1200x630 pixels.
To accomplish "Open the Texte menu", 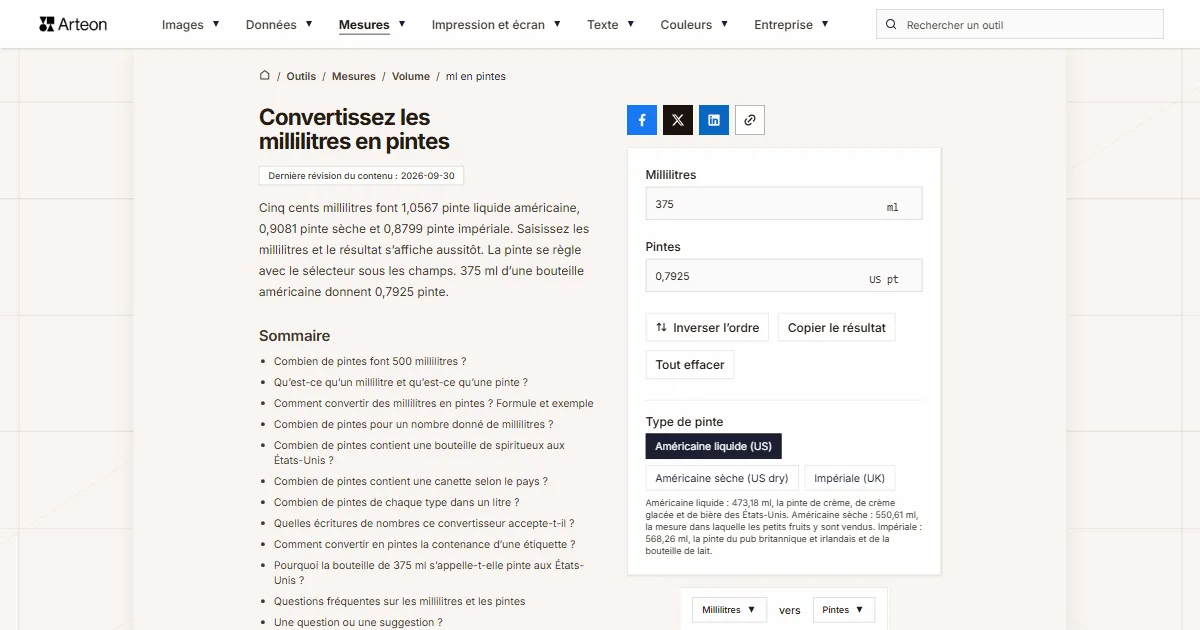I will click(x=611, y=24).
